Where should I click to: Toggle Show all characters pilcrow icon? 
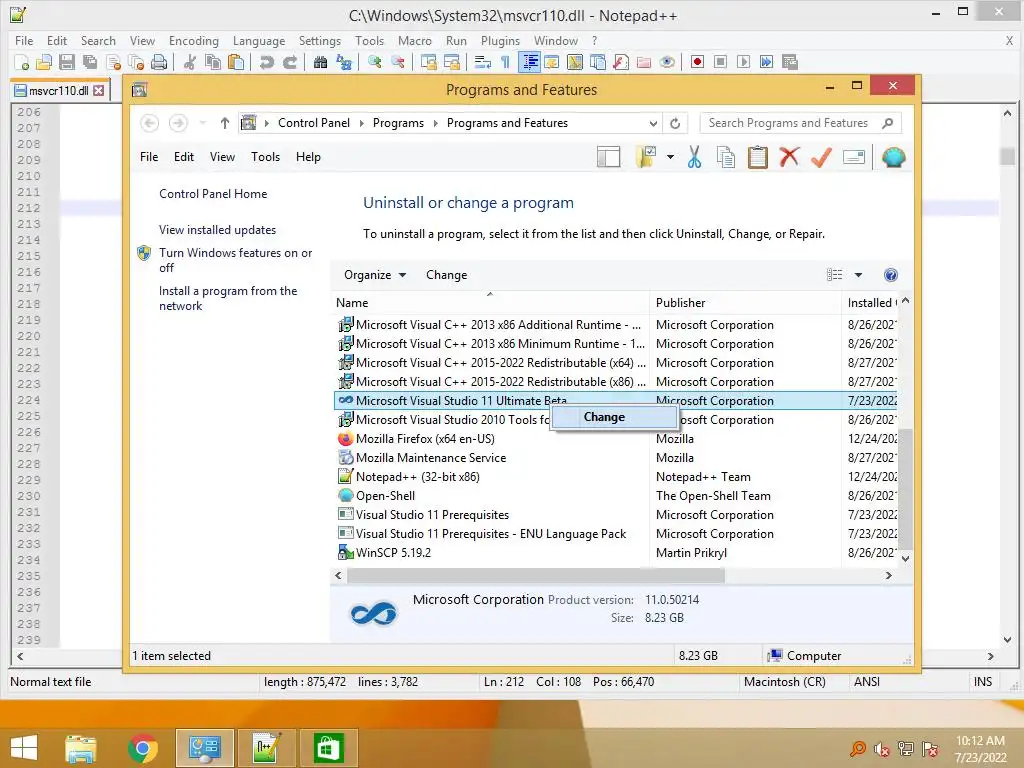pos(505,62)
